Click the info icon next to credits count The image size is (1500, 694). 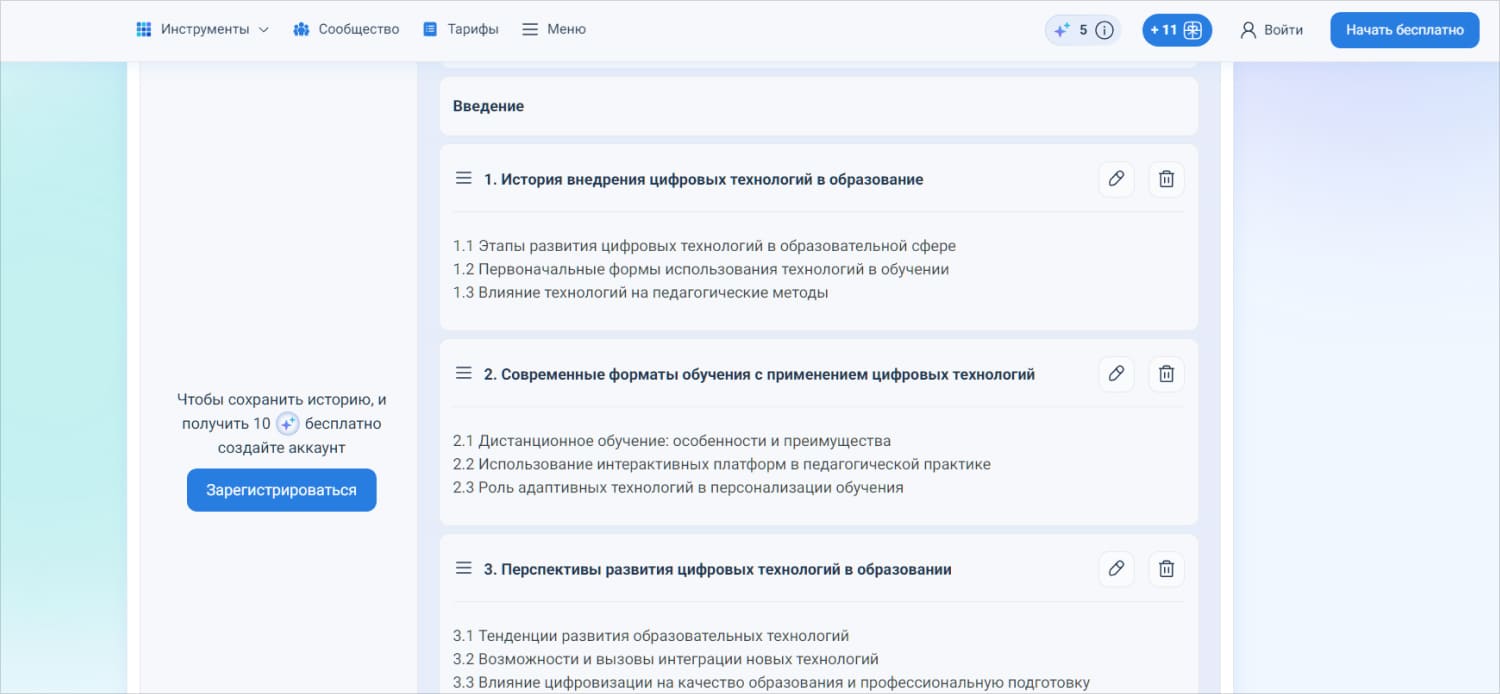coord(1104,30)
